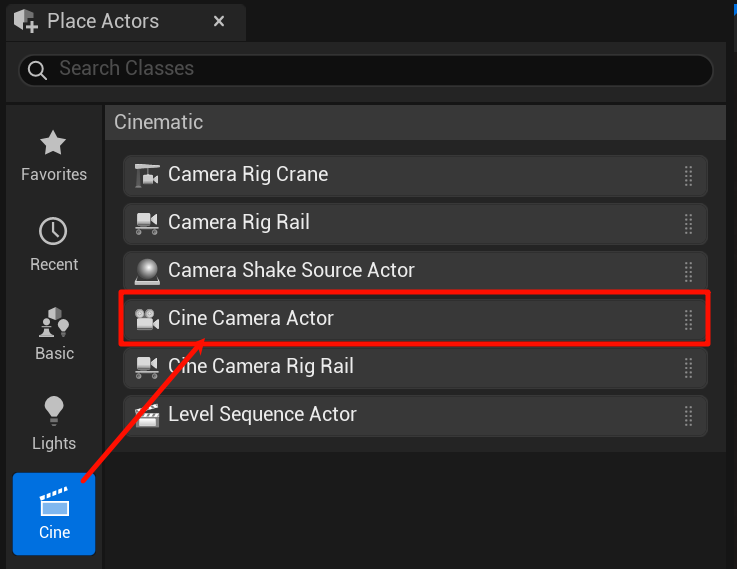
Task: Show the Lights category
Action: tap(54, 424)
